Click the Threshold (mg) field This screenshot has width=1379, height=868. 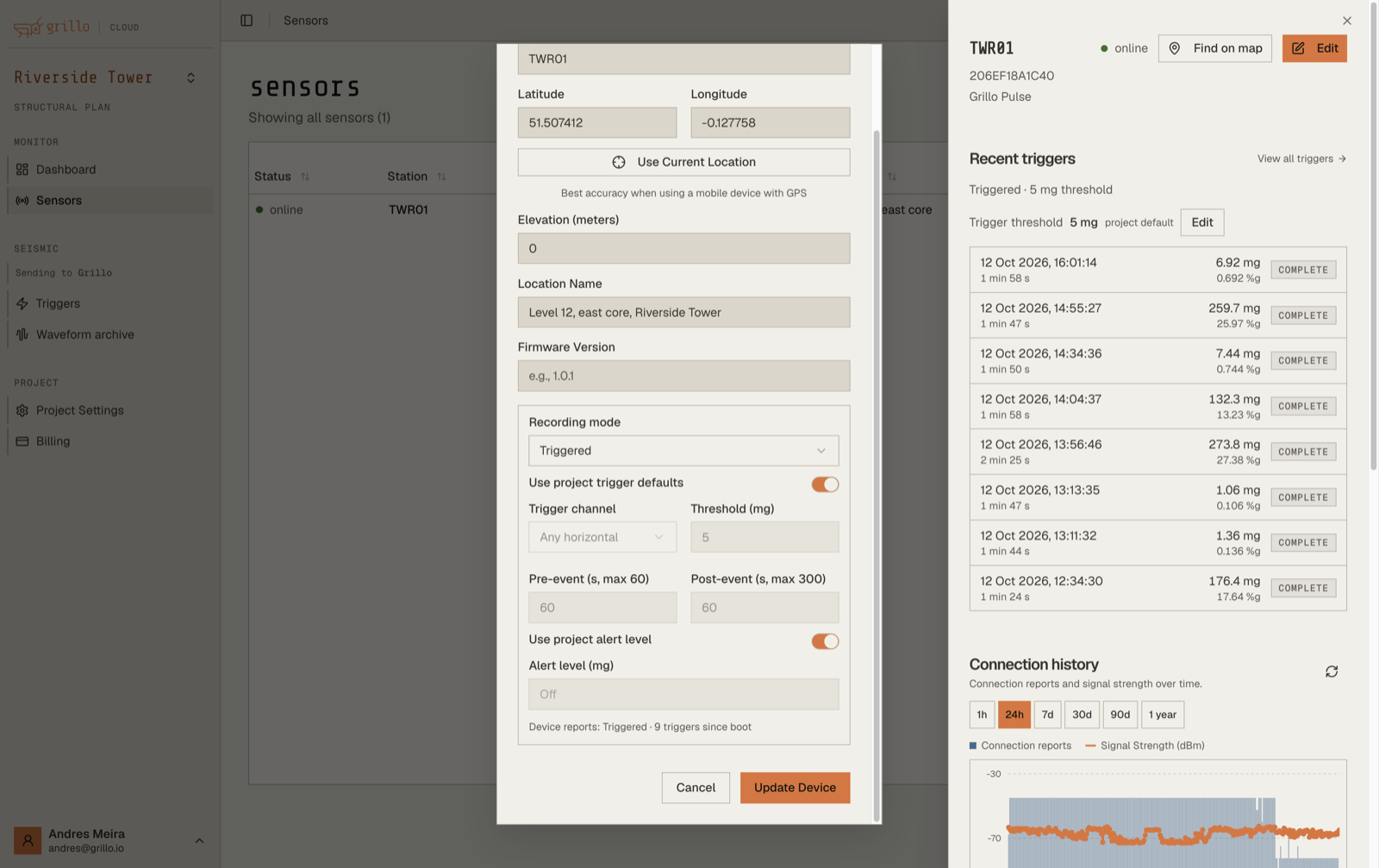764,537
